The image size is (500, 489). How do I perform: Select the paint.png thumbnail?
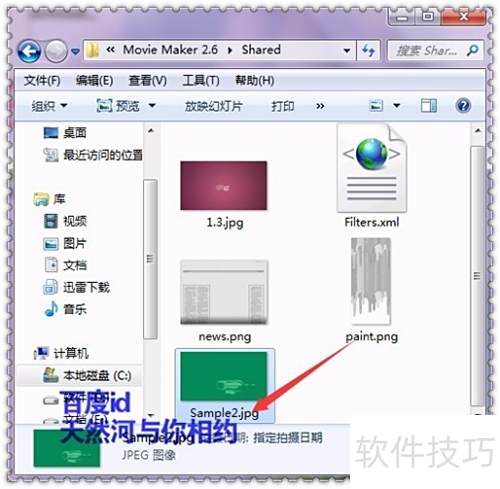[371, 281]
